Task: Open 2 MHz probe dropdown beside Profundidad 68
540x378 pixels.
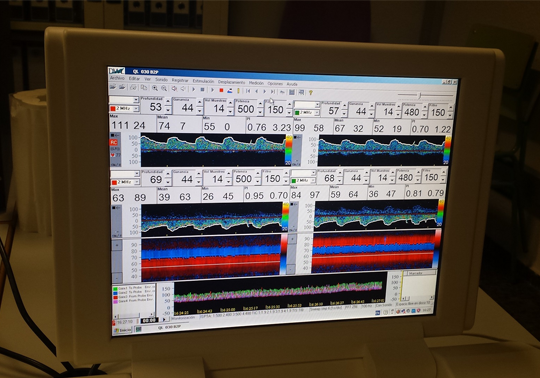Action: click(312, 181)
